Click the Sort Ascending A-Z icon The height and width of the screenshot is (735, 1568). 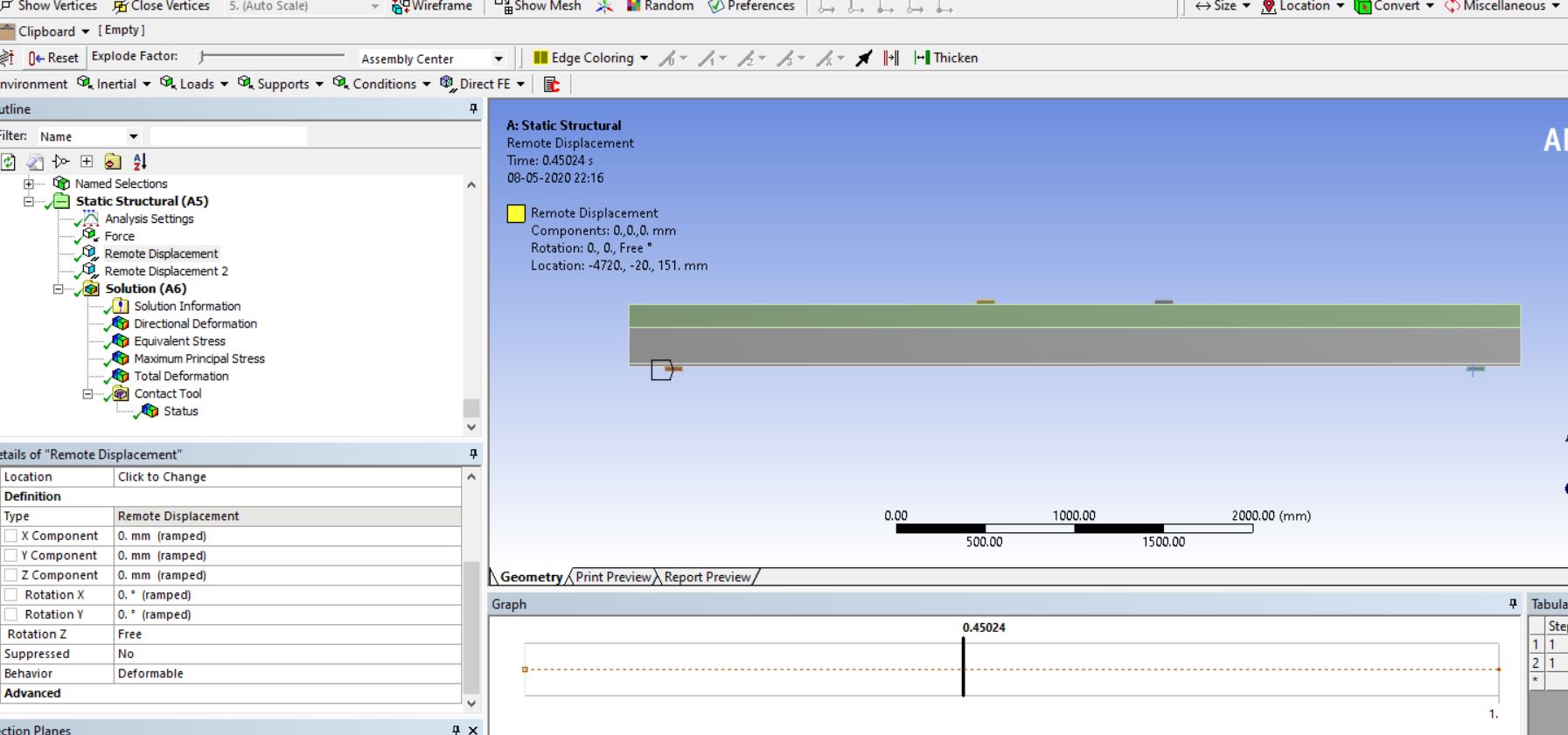tap(140, 162)
